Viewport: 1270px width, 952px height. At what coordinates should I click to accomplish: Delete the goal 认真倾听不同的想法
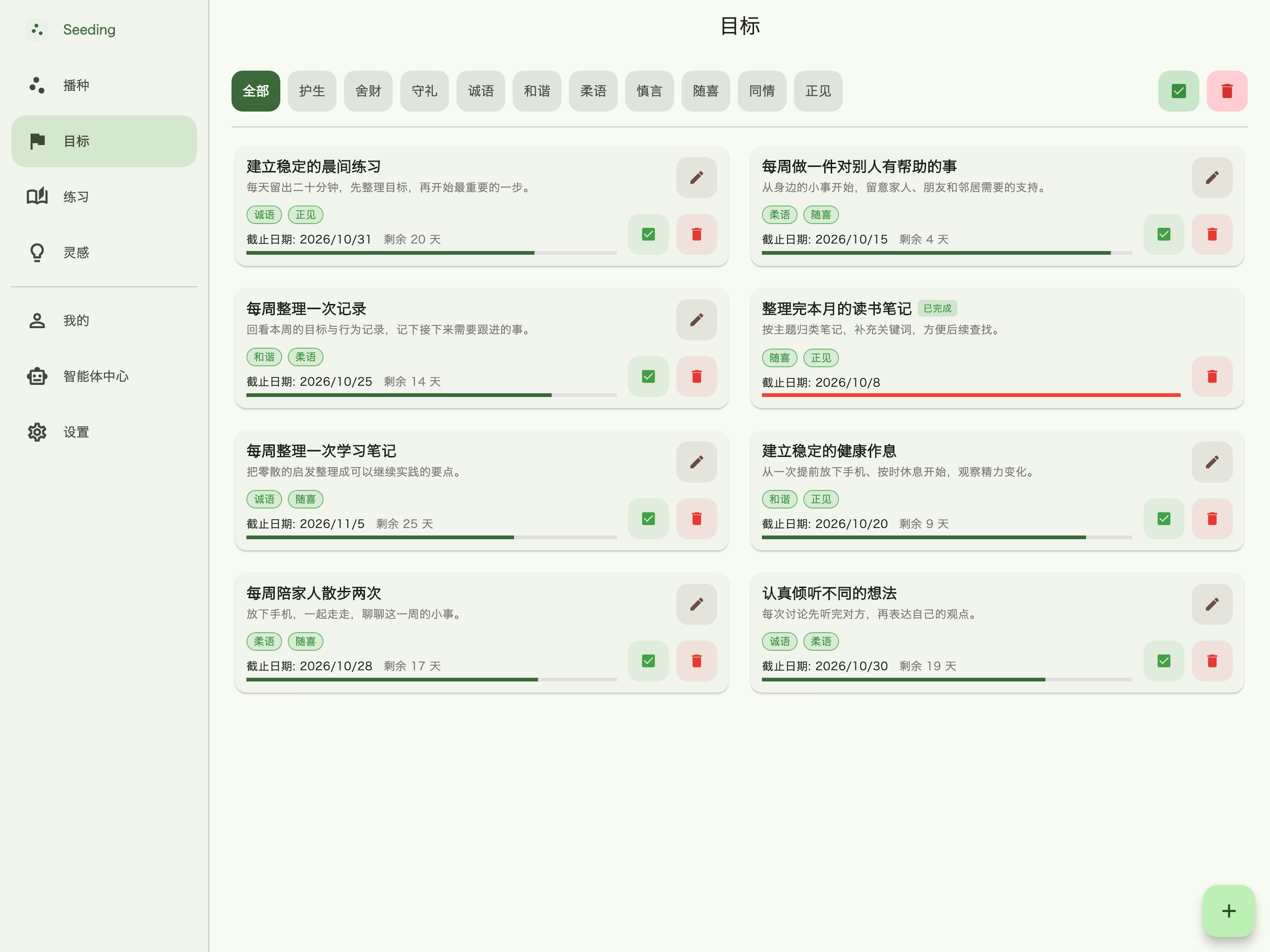pos(1211,661)
